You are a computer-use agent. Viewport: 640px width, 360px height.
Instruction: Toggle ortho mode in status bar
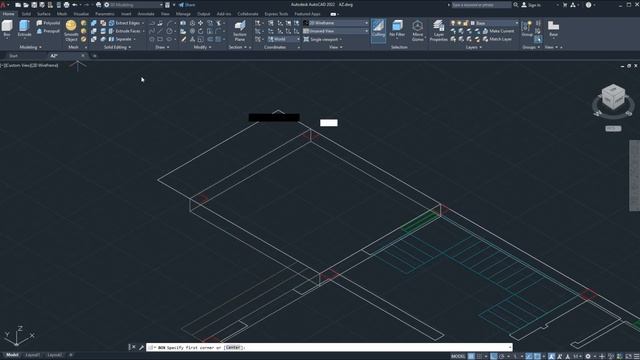point(494,356)
